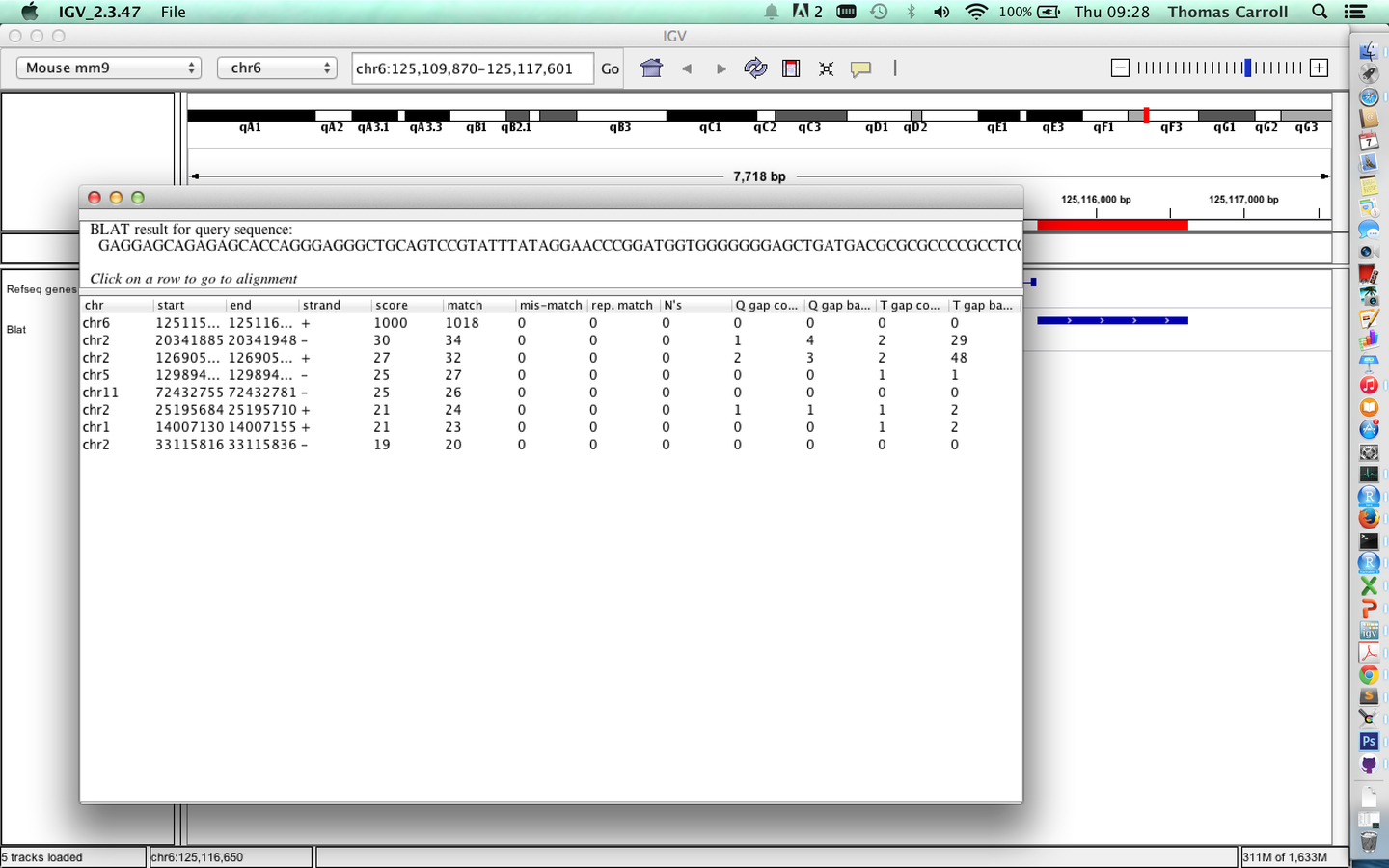Click the refresh icon in the IGV toolbar
1389x868 pixels.
point(755,68)
